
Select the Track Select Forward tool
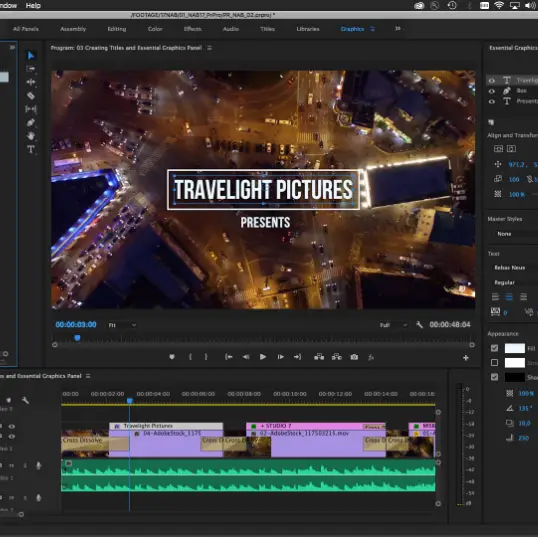pos(31,69)
